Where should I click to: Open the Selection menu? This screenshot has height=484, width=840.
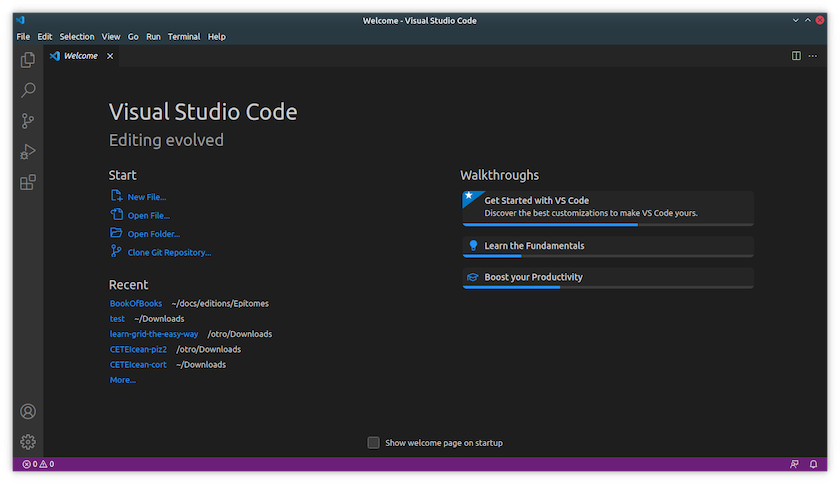pos(76,37)
